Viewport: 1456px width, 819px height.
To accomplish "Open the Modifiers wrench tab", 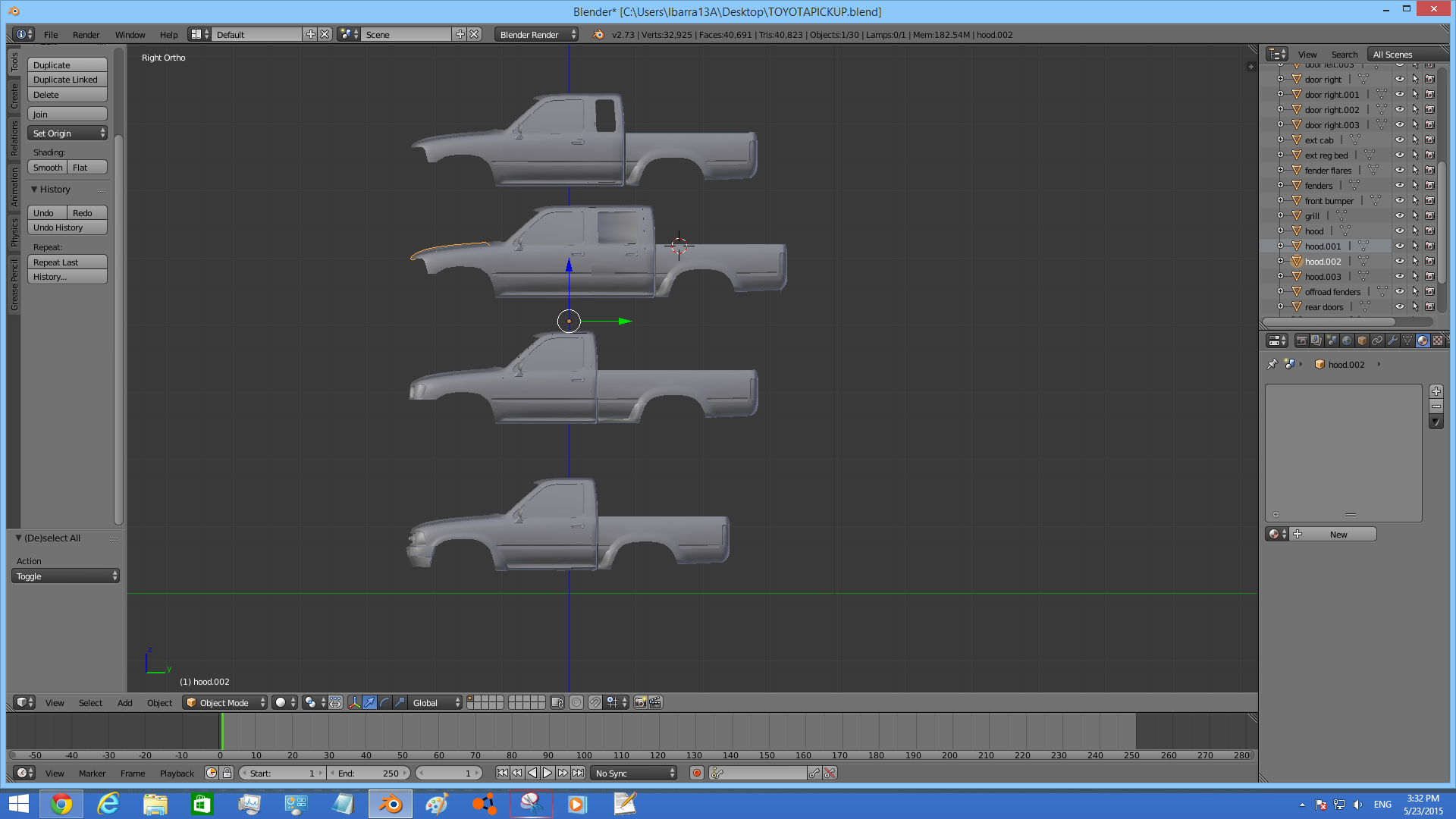I will click(1392, 340).
